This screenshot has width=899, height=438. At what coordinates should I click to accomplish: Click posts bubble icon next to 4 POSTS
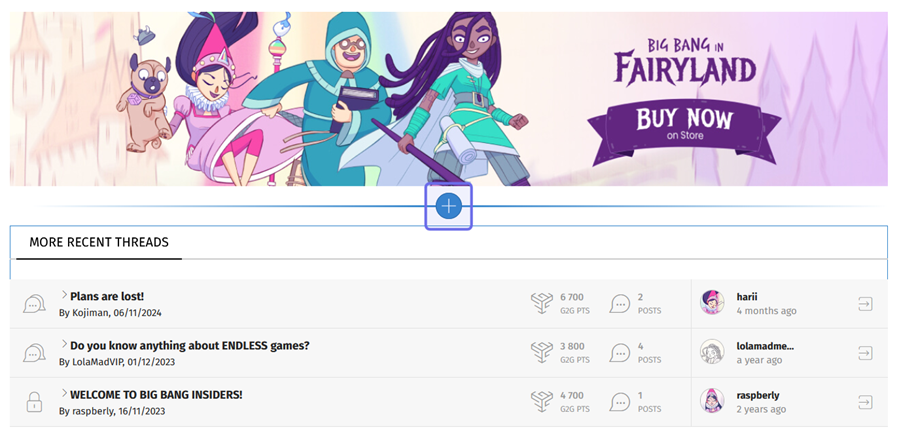(620, 353)
